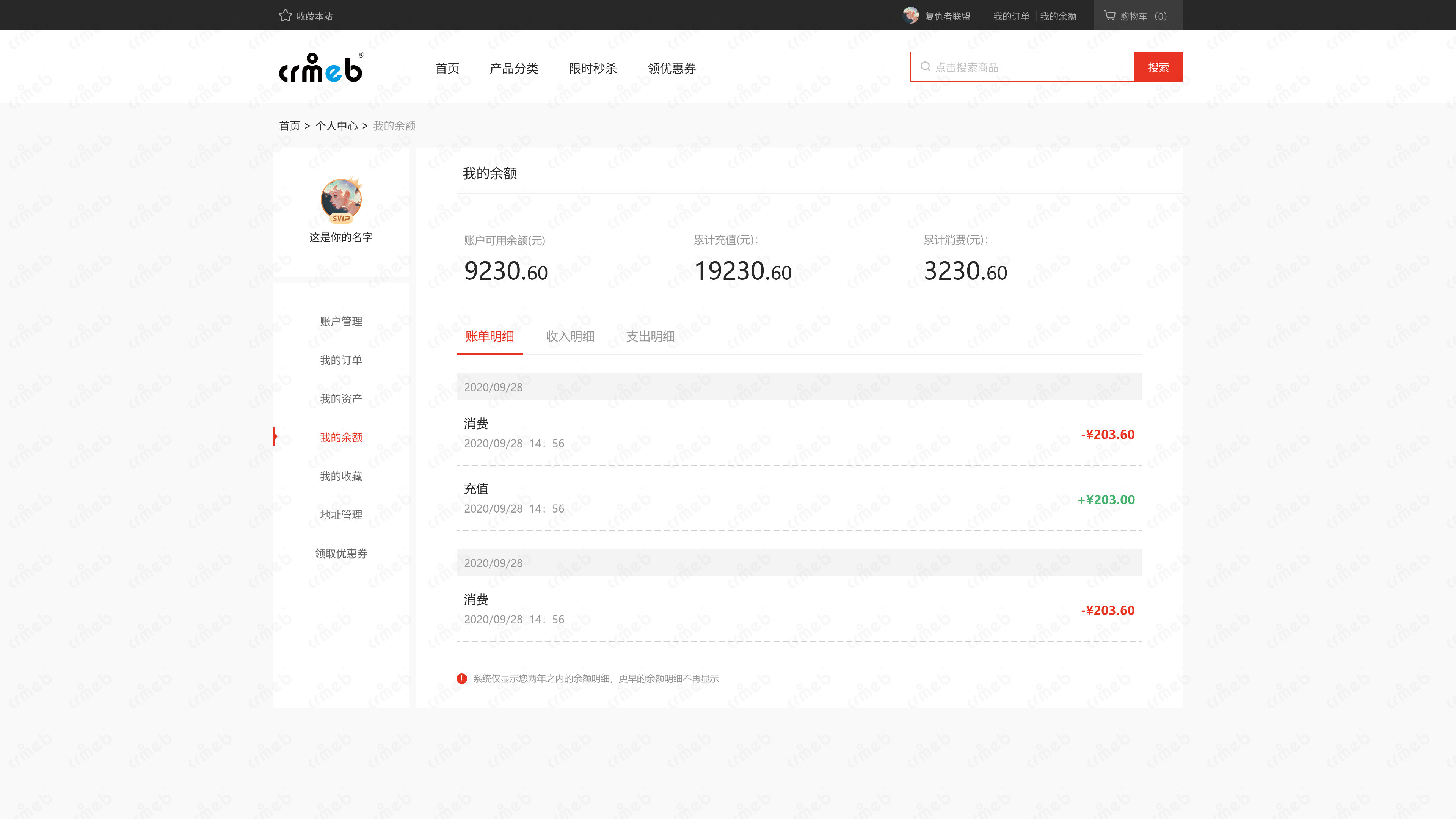This screenshot has width=1456, height=819.
Task: Open the shopping cart icon
Action: (x=1109, y=16)
